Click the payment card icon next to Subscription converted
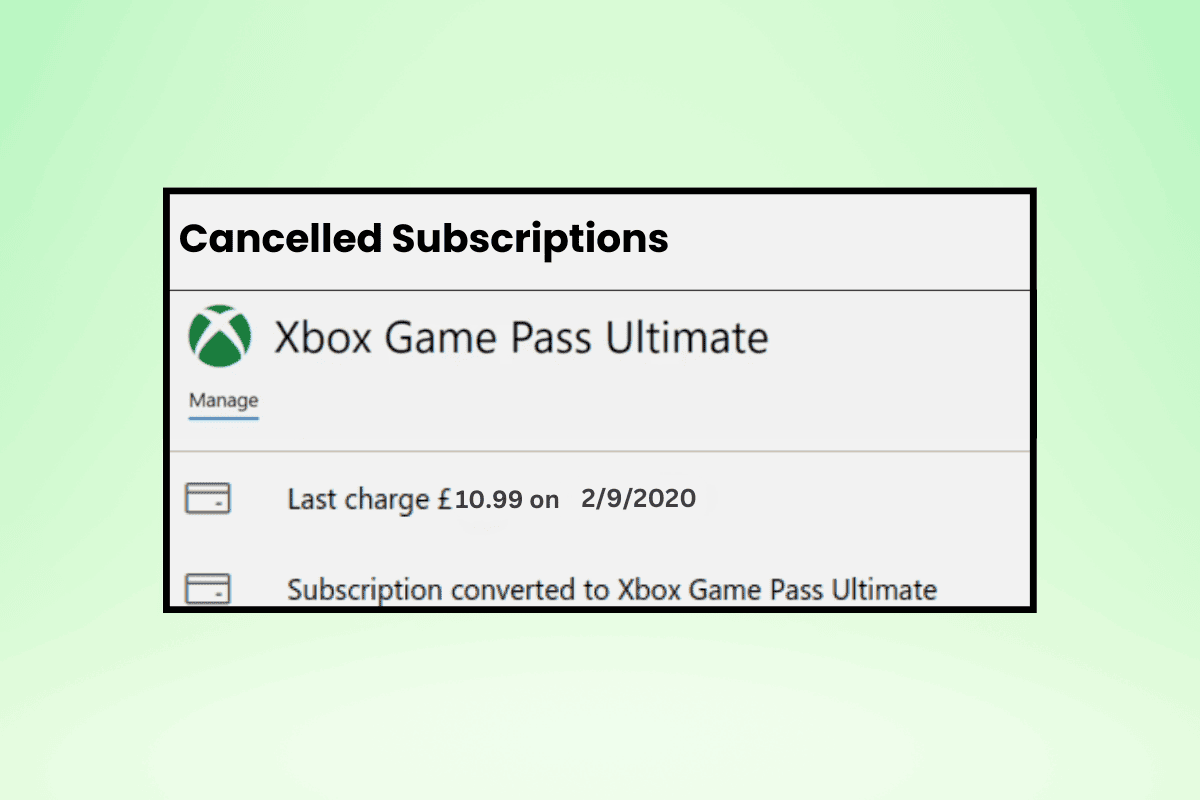This screenshot has height=800, width=1200. (x=209, y=588)
